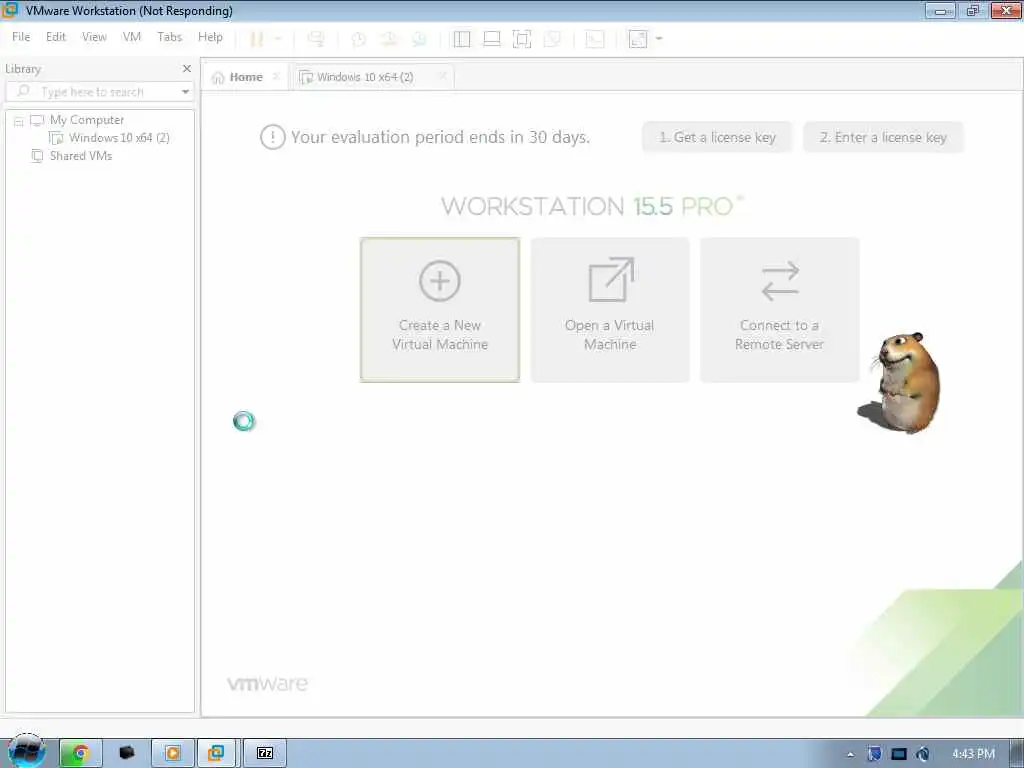Select Windows 10 x64 (2) in library tree
Image resolution: width=1024 pixels, height=768 pixels.
[x=119, y=138]
